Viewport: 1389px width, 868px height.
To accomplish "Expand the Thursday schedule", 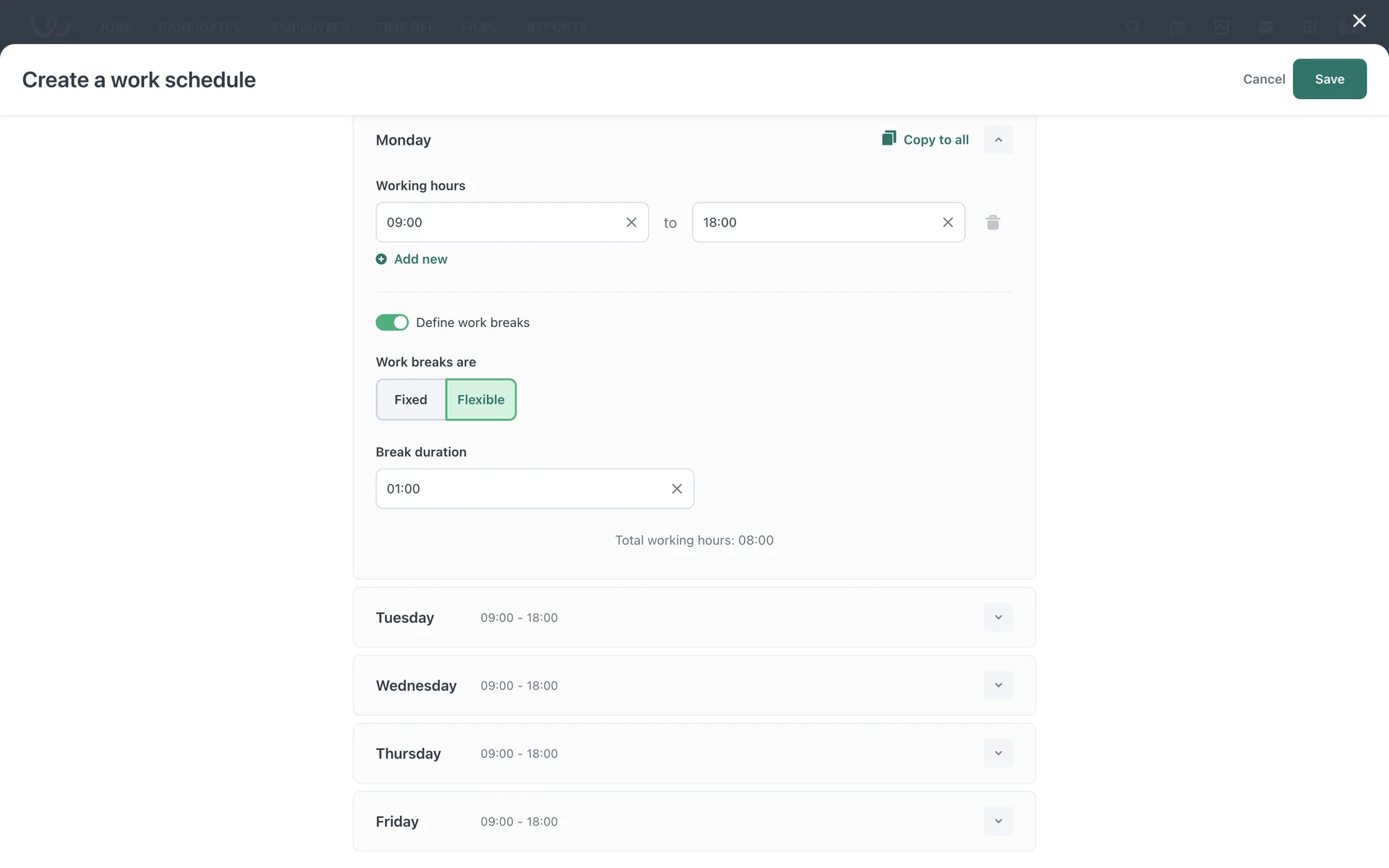I will [x=998, y=753].
